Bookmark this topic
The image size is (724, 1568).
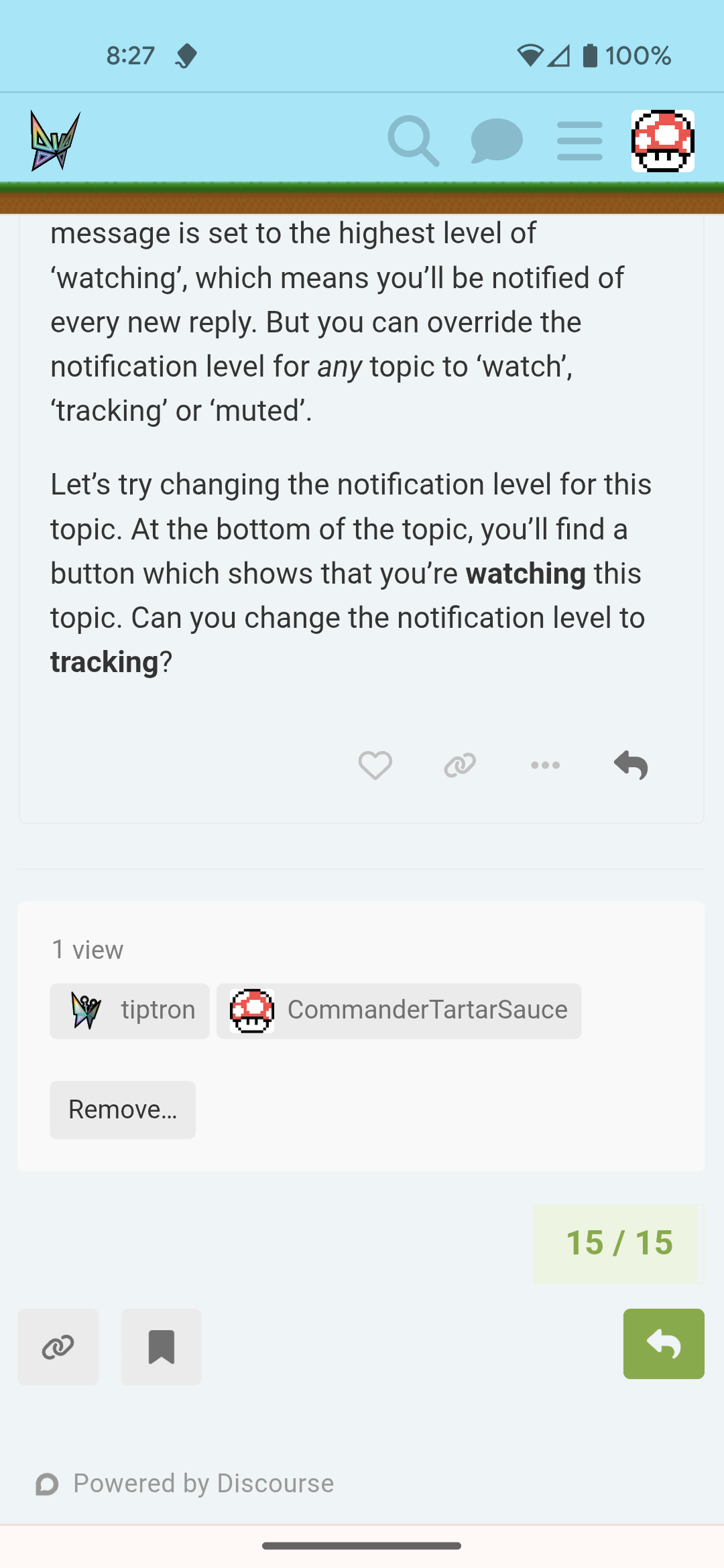161,1347
